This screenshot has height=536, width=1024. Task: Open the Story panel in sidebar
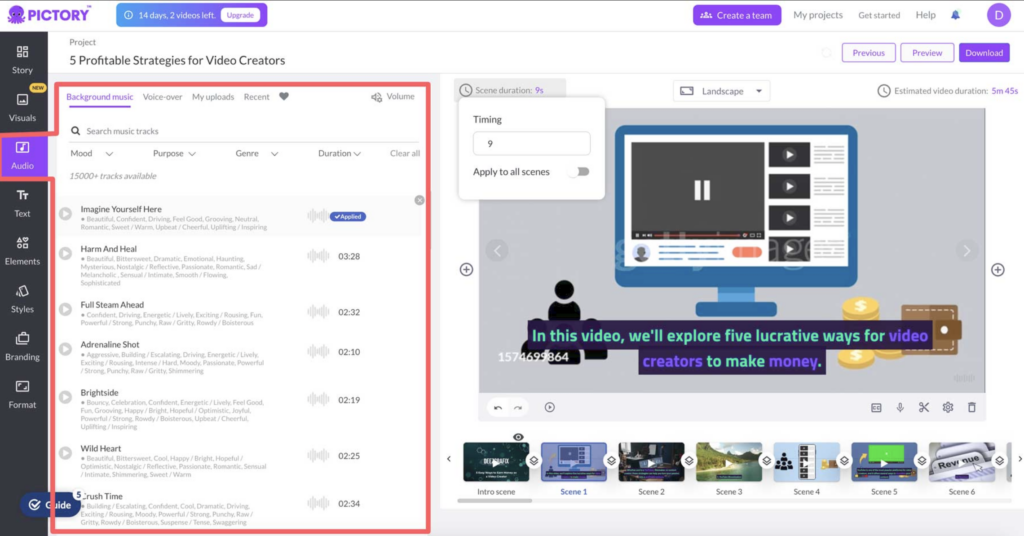[22, 59]
